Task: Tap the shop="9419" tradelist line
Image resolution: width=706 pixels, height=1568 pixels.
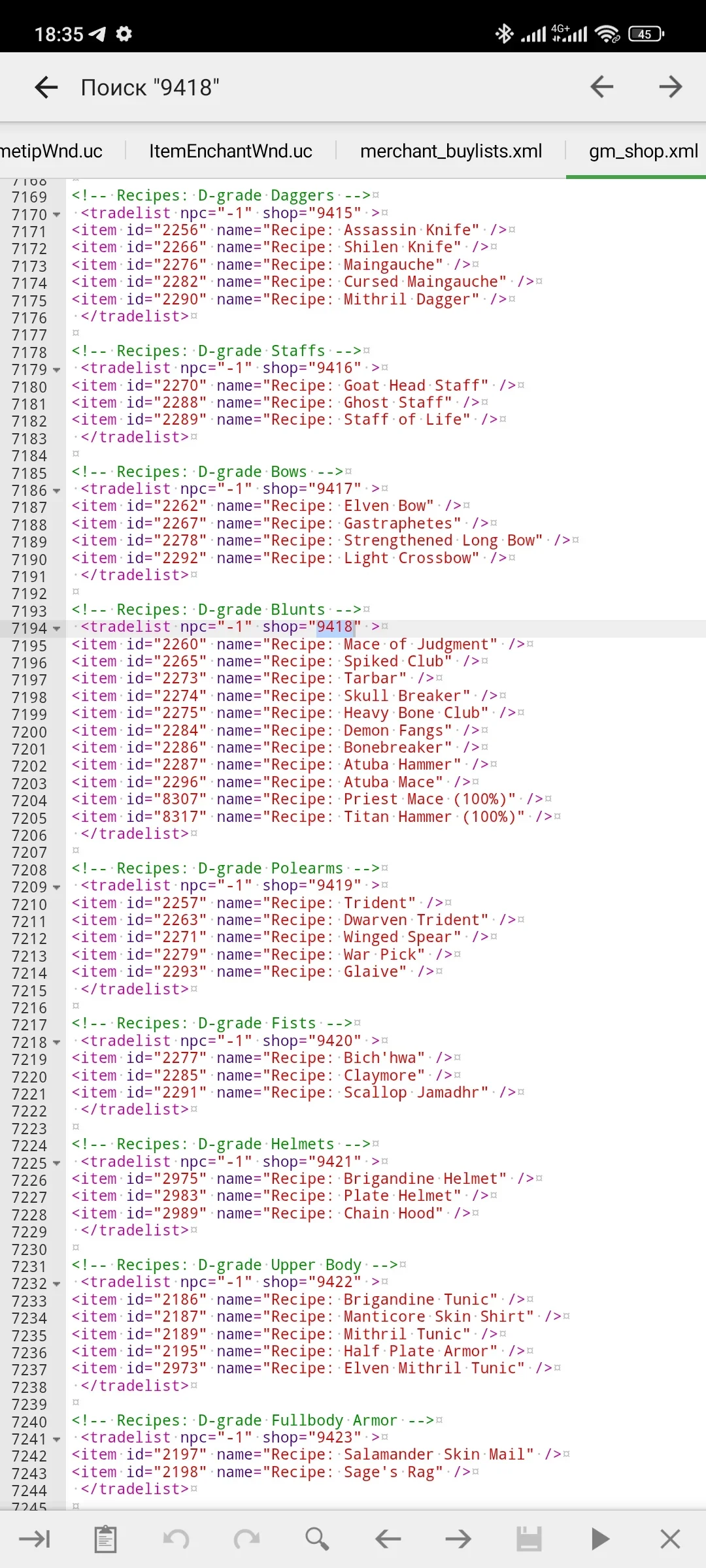Action: [230, 885]
